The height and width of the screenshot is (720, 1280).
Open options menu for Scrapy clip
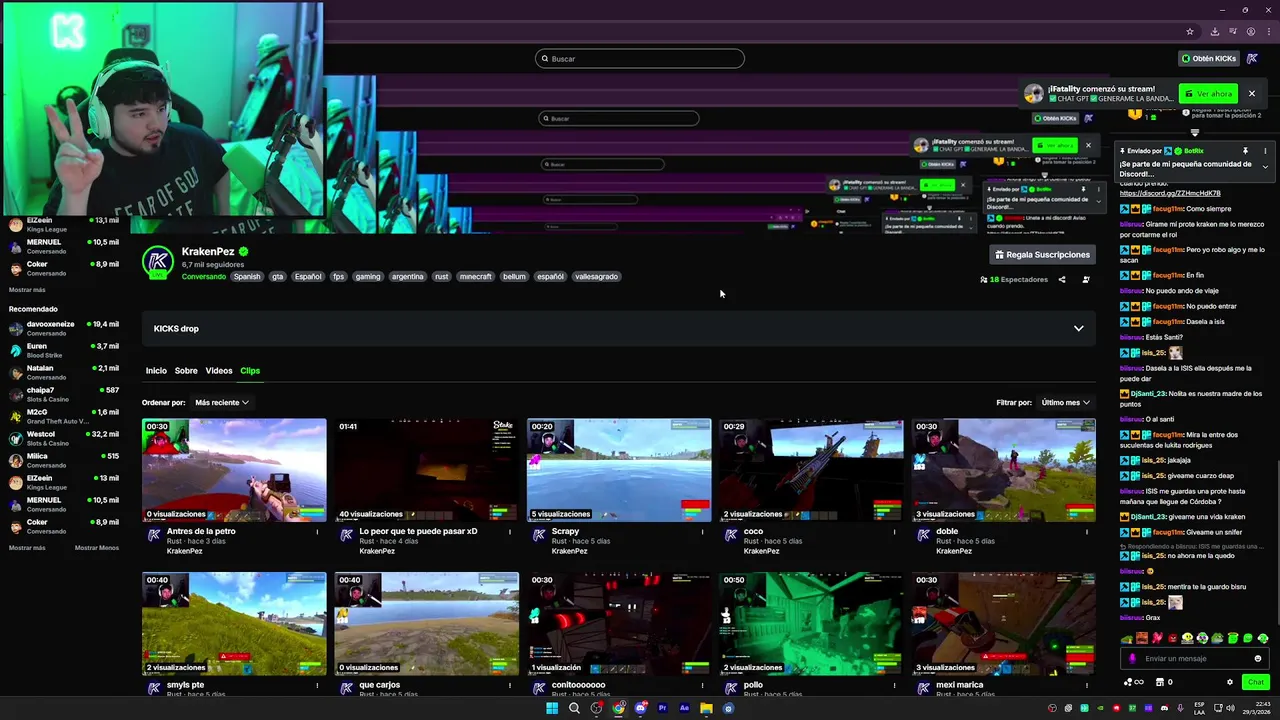point(702,532)
